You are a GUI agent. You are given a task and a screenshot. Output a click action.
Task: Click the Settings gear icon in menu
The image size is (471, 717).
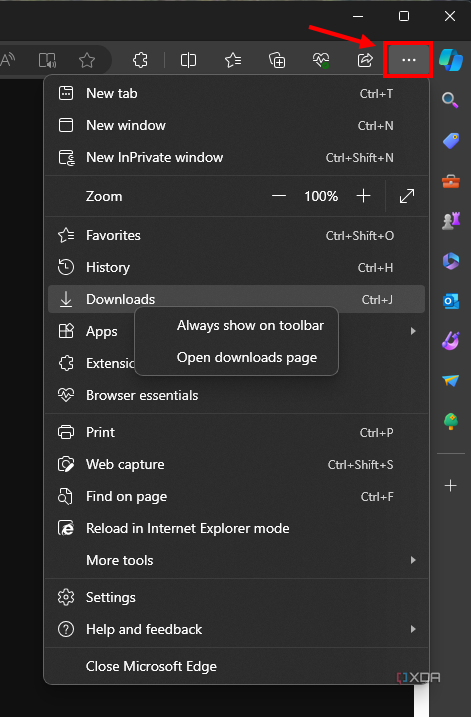tap(66, 597)
